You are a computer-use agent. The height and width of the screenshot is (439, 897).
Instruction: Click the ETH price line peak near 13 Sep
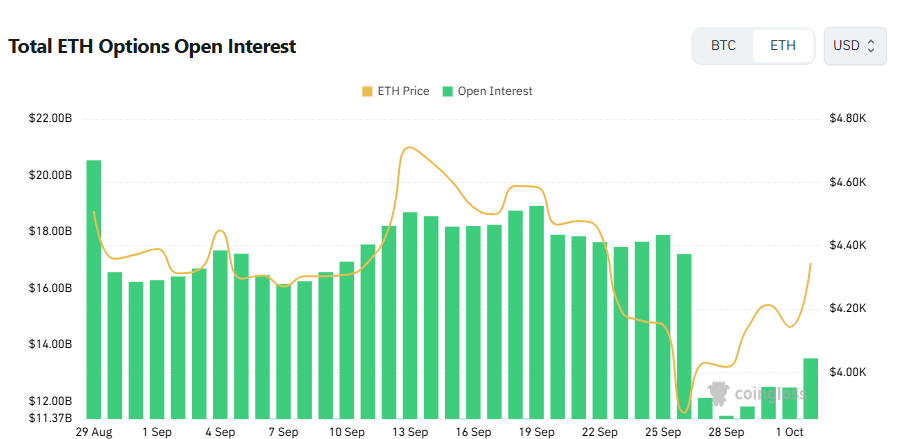point(409,148)
